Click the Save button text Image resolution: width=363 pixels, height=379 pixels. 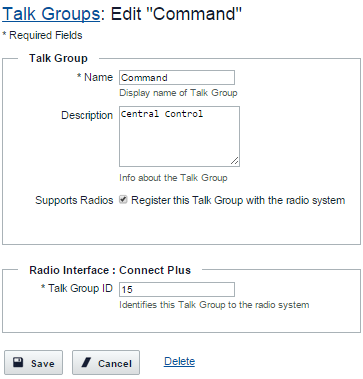click(43, 363)
